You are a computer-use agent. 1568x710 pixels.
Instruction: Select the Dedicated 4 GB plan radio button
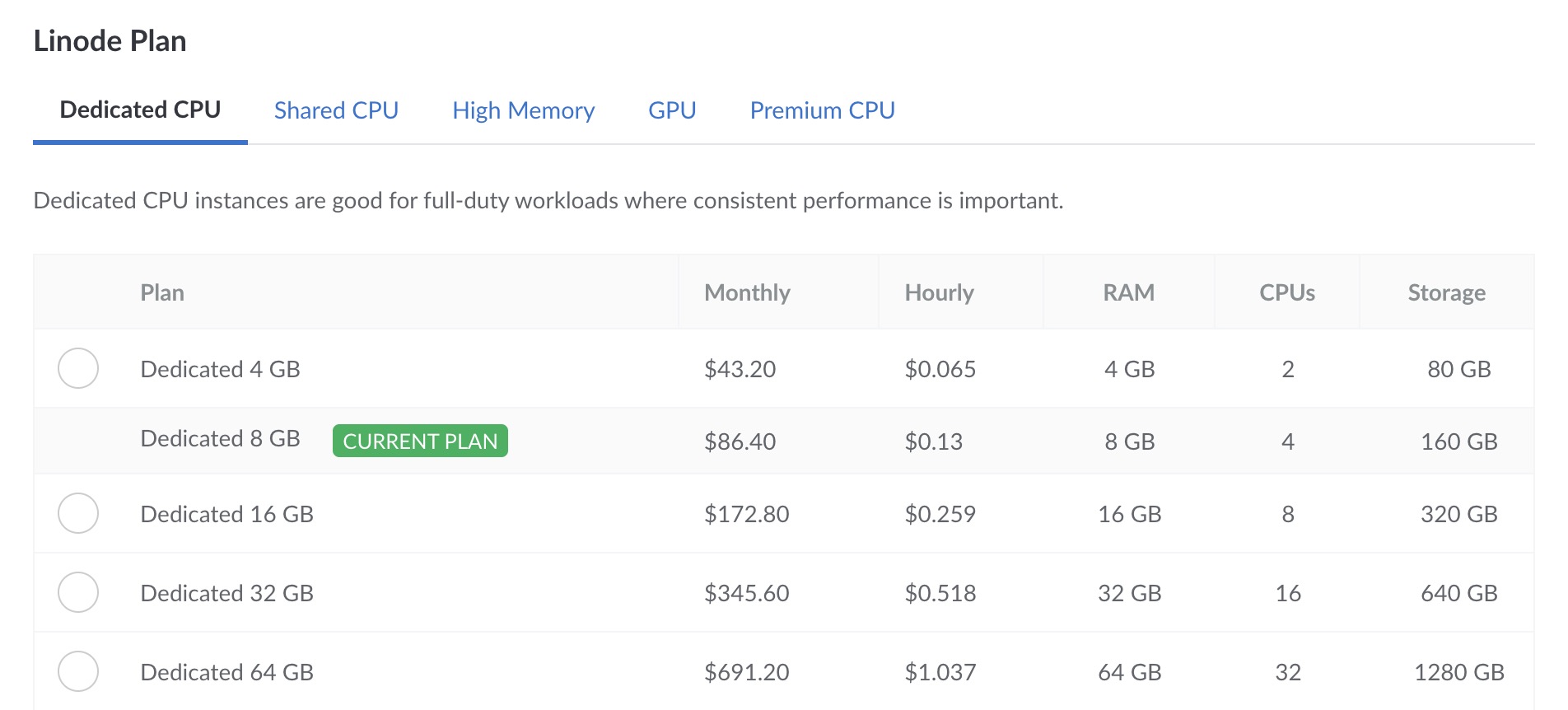(78, 368)
